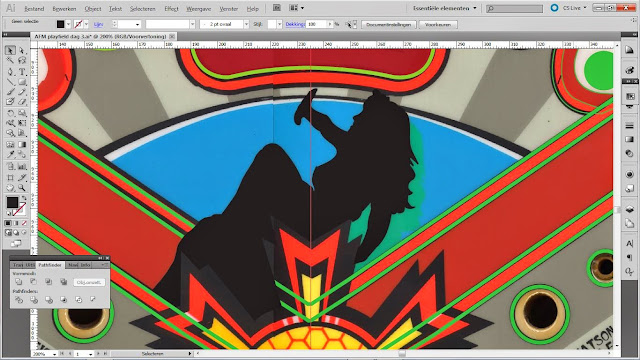Select the Type tool
Image resolution: width=640 pixels, height=360 pixels.
tap(22, 71)
